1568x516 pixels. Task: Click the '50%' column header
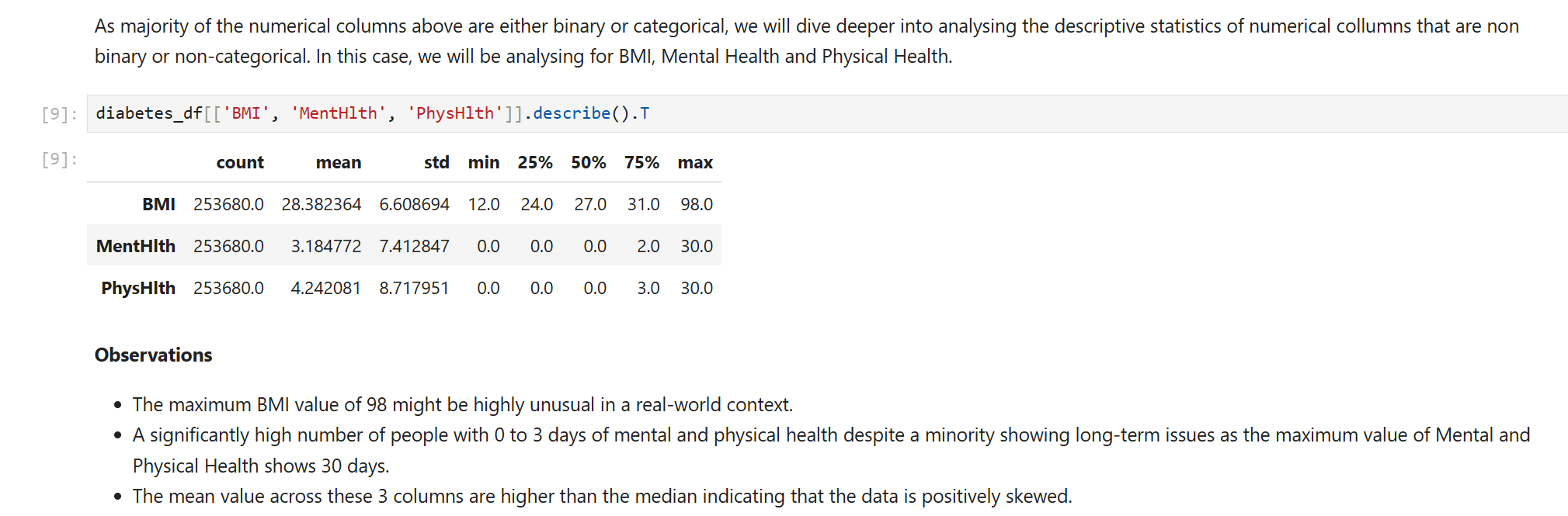pyautogui.click(x=589, y=162)
